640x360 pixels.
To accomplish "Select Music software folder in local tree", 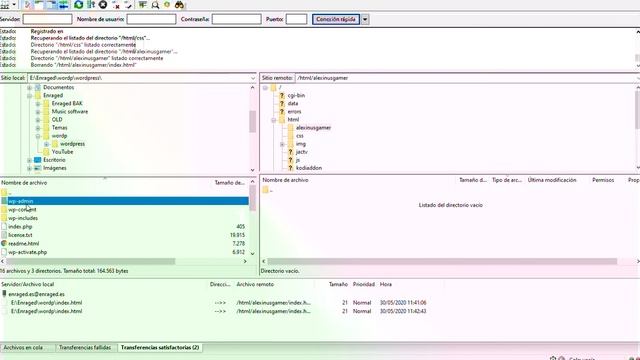I will (x=70, y=111).
